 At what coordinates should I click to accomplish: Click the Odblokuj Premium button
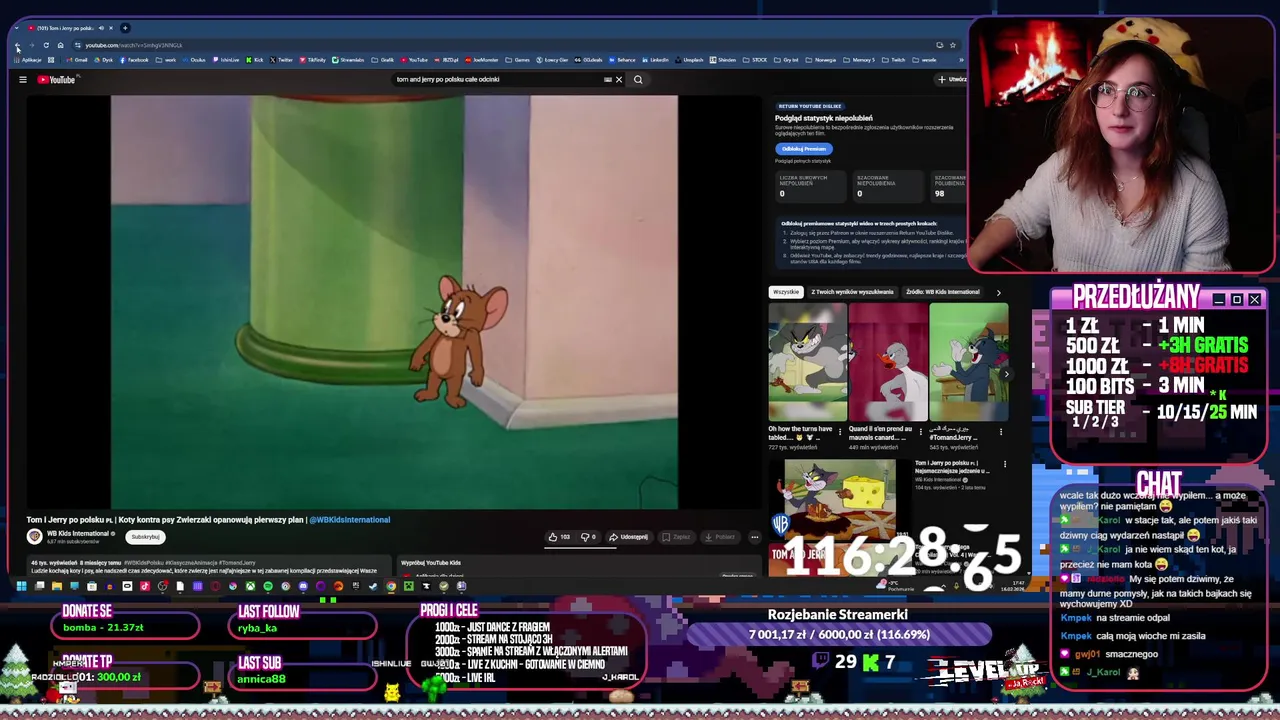tap(804, 149)
